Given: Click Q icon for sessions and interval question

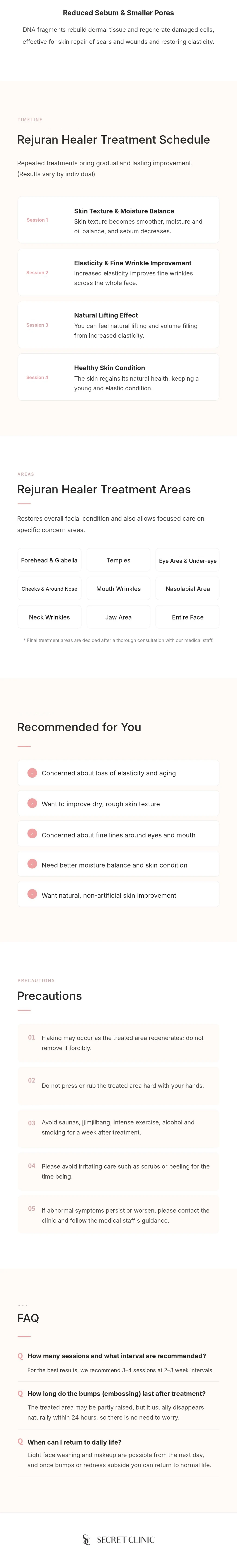Looking at the screenshot, I should (x=20, y=1355).
